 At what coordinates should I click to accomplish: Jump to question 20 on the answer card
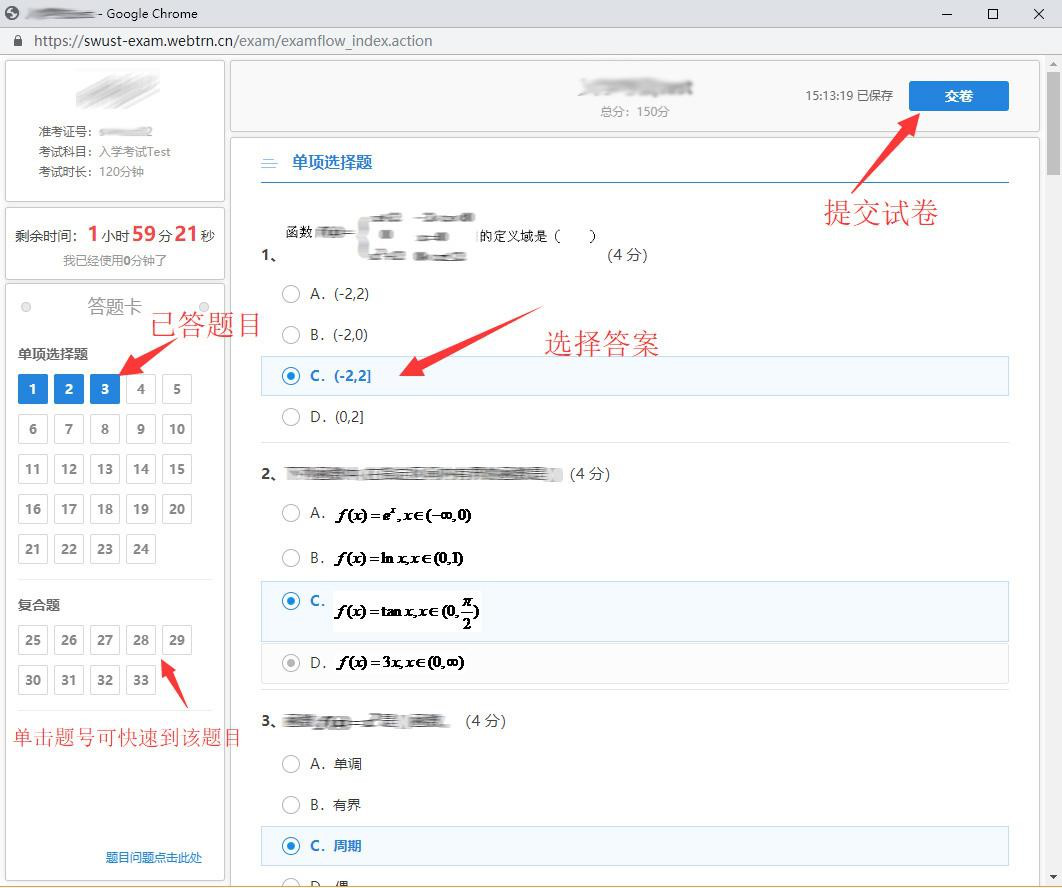tap(176, 509)
